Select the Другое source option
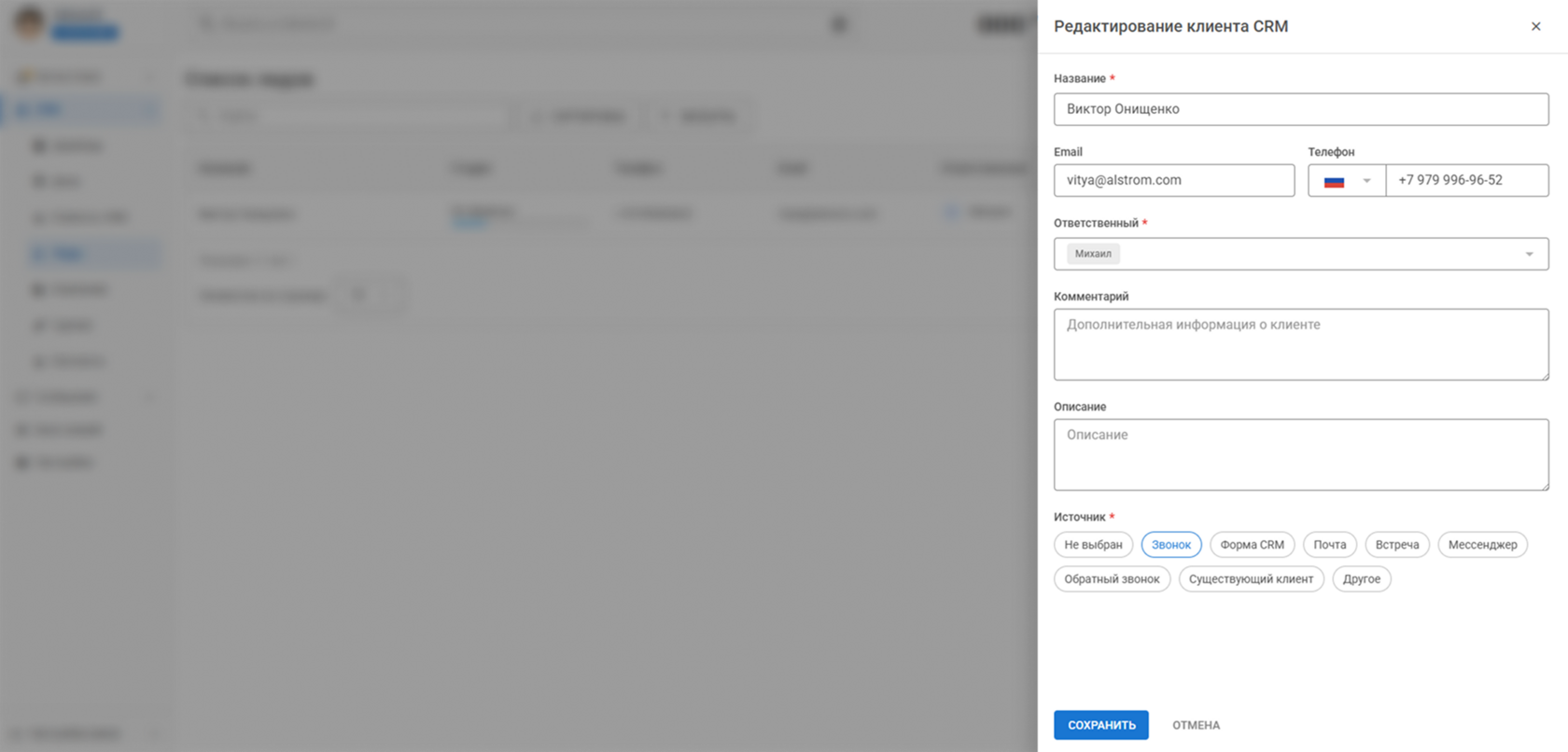 click(1362, 579)
